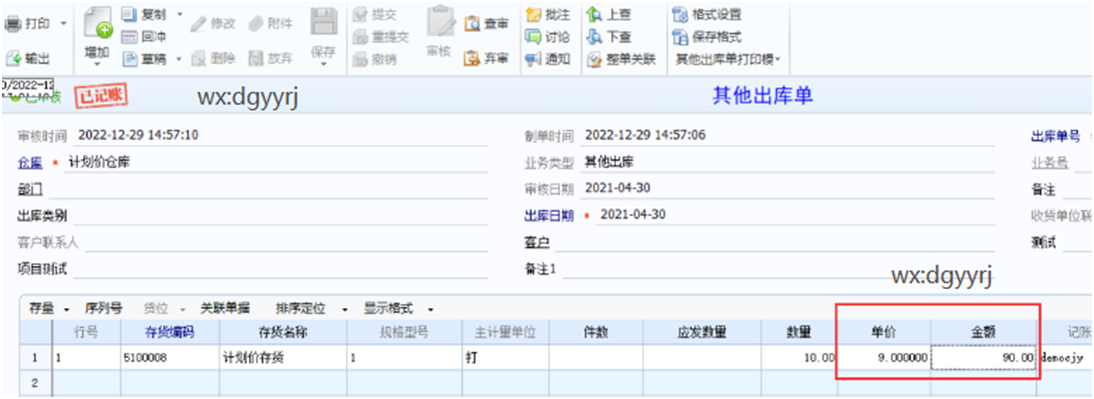Click the 修改 edit pencil icon
1094x399 pixels.
coord(199,24)
